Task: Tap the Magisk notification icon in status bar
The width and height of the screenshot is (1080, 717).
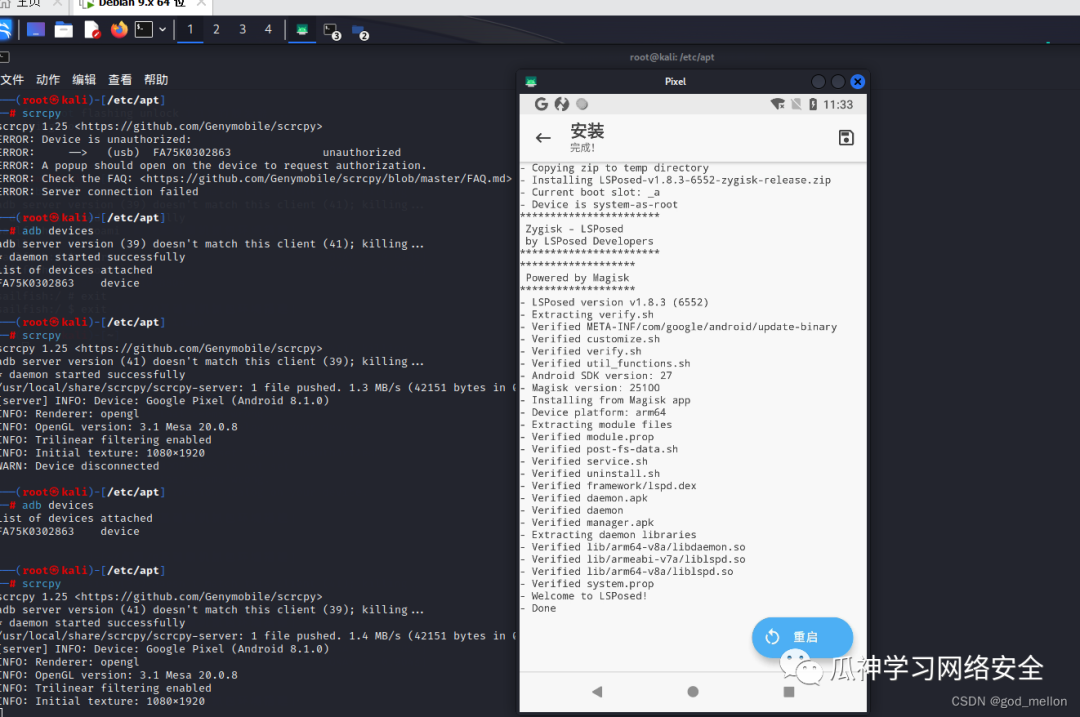Action: click(x=562, y=104)
